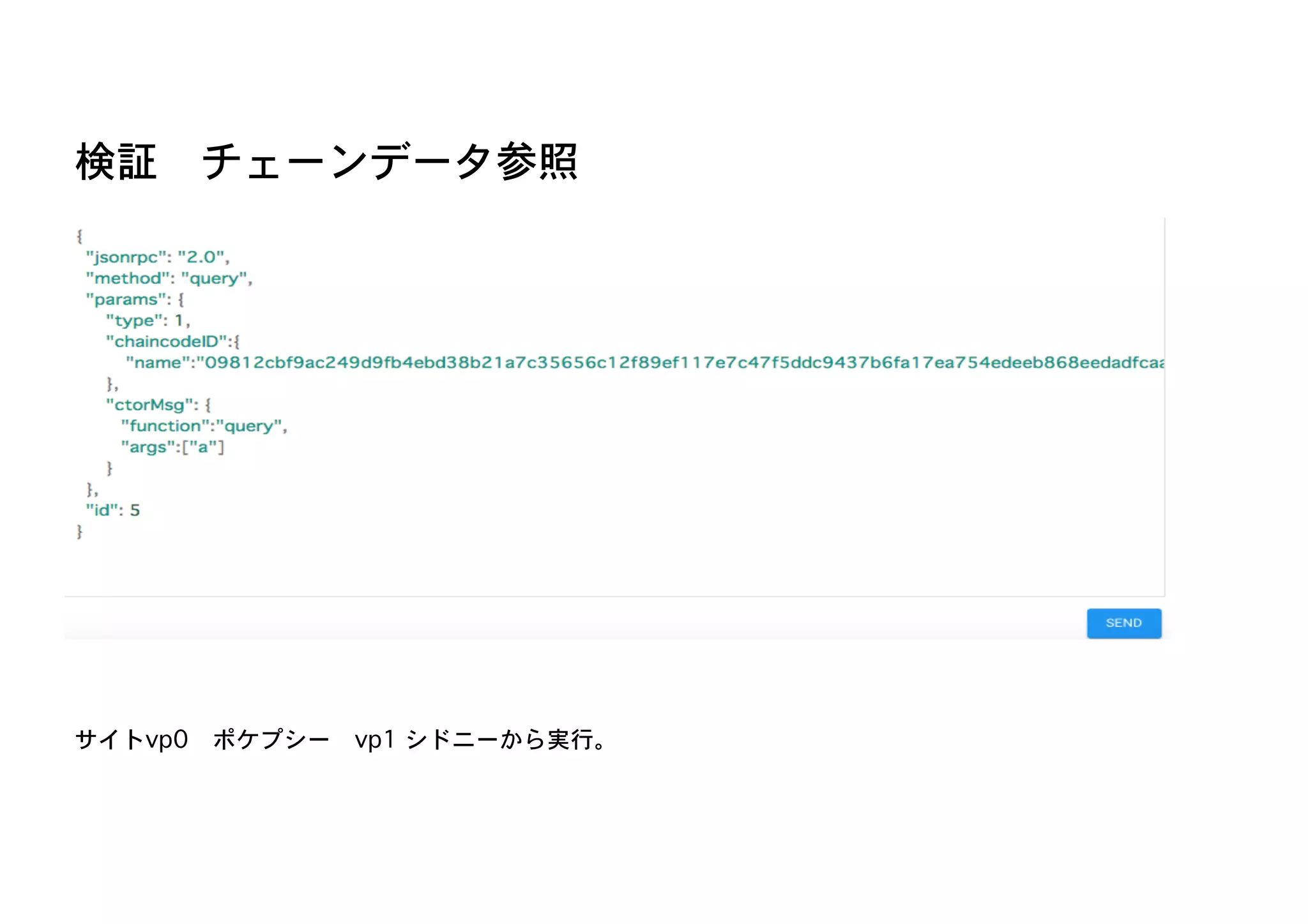Image resolution: width=1308 pixels, height=924 pixels.
Task: Click the "args":["a"] line
Action: [x=172, y=447]
